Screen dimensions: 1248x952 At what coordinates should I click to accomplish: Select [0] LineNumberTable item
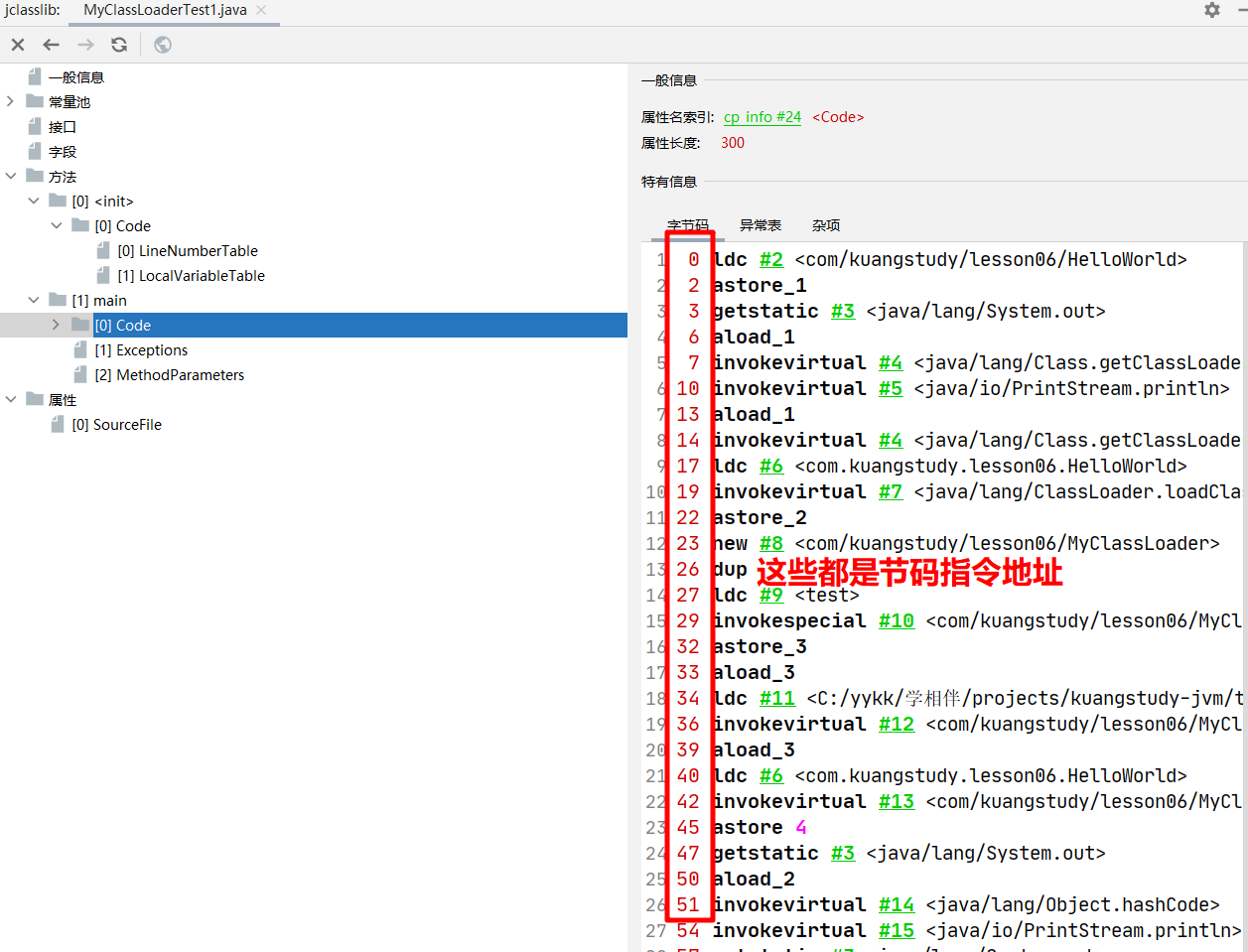(188, 250)
